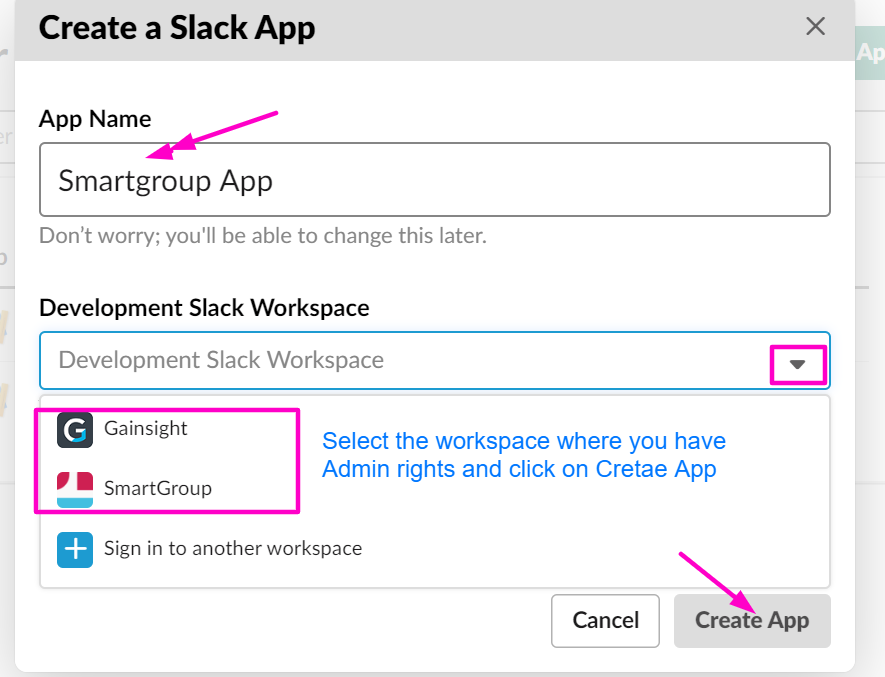Open the workspace list with the caret arrow
This screenshot has width=885, height=677.
(x=797, y=364)
